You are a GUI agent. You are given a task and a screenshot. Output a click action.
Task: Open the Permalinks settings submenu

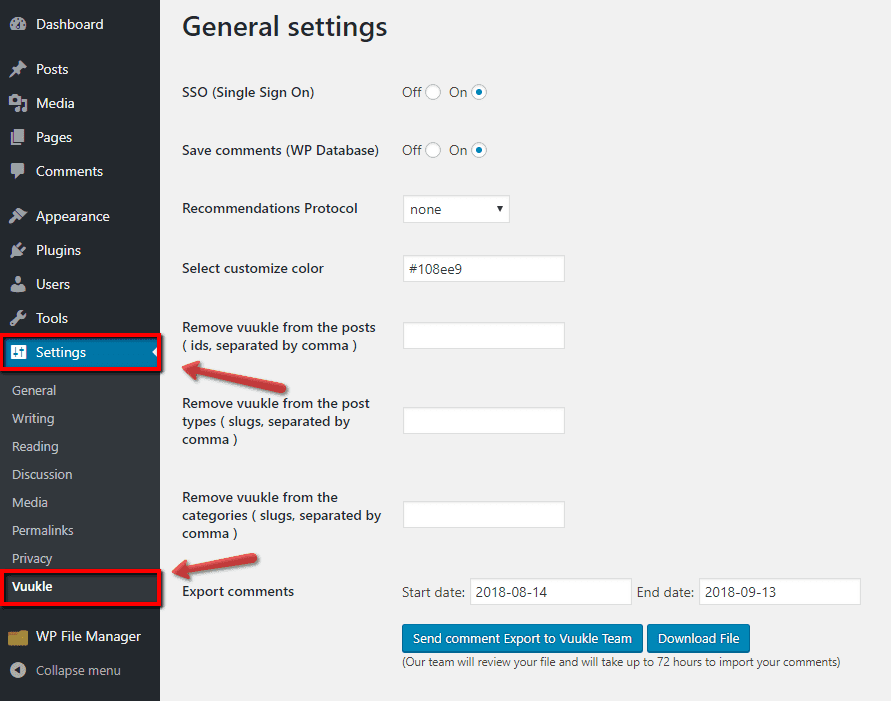43,531
